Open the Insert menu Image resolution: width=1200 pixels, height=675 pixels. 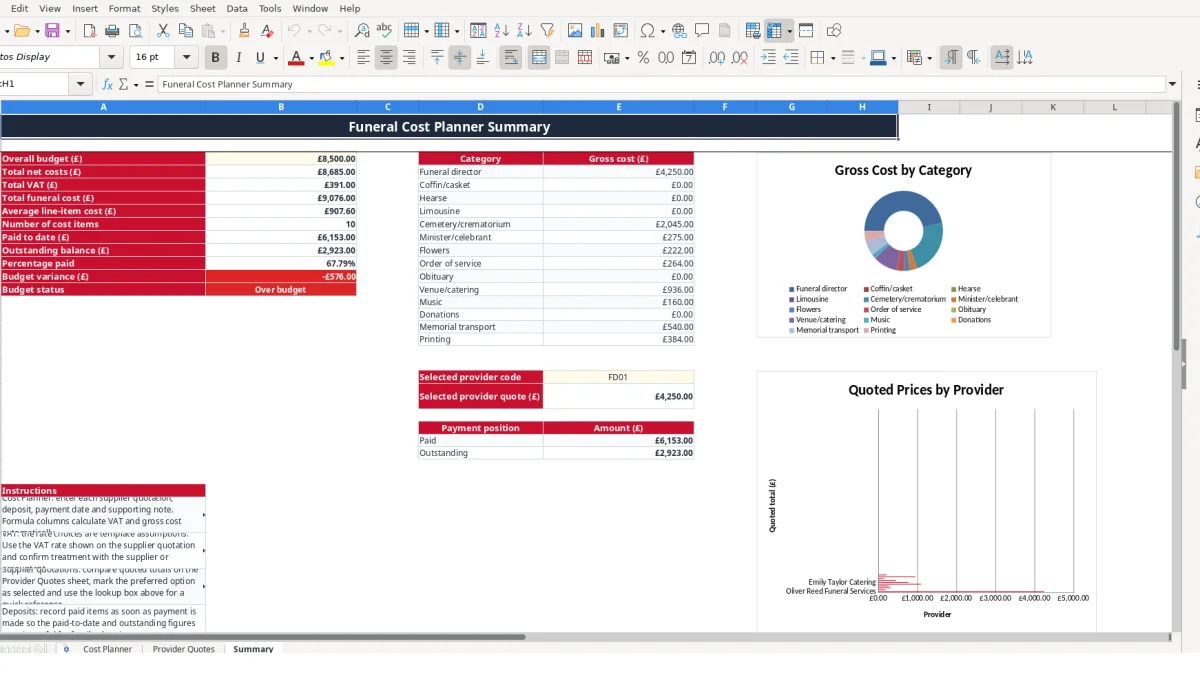tap(85, 8)
